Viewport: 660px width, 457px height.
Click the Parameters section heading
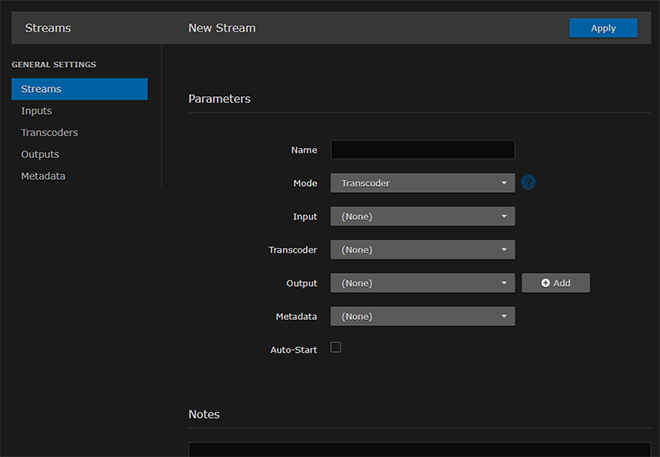click(x=219, y=99)
